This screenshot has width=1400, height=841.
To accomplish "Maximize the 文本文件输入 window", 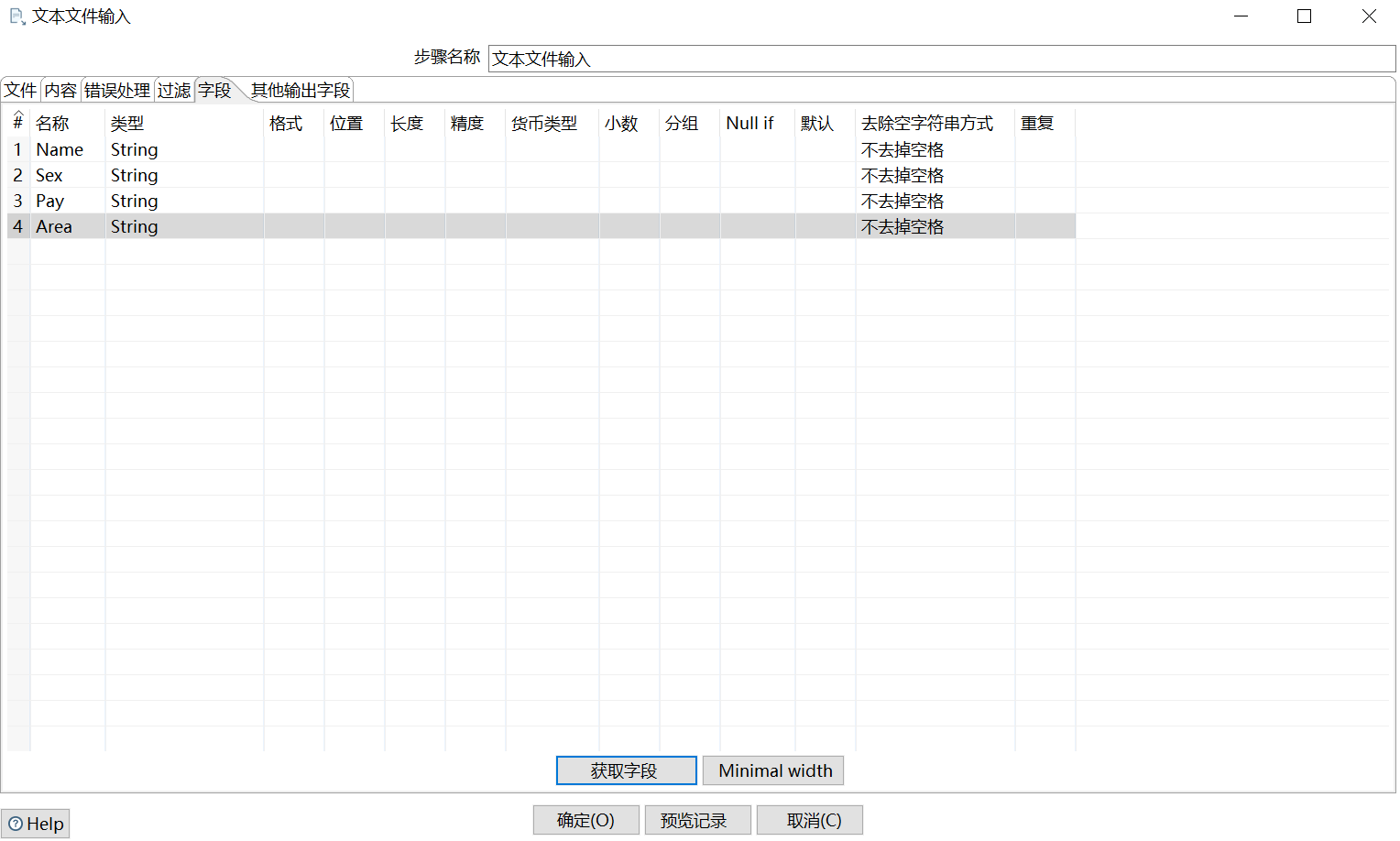I will pyautogui.click(x=1305, y=16).
